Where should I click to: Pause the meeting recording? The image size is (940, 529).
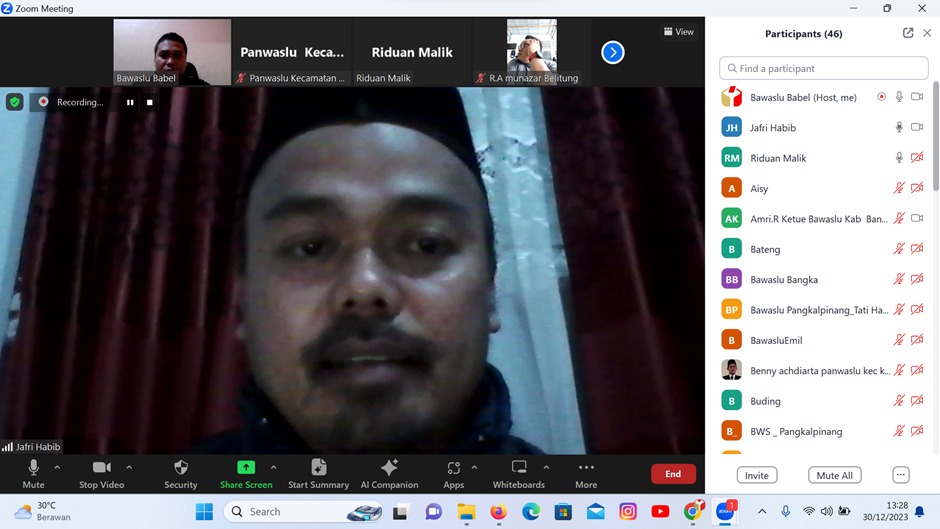point(130,102)
